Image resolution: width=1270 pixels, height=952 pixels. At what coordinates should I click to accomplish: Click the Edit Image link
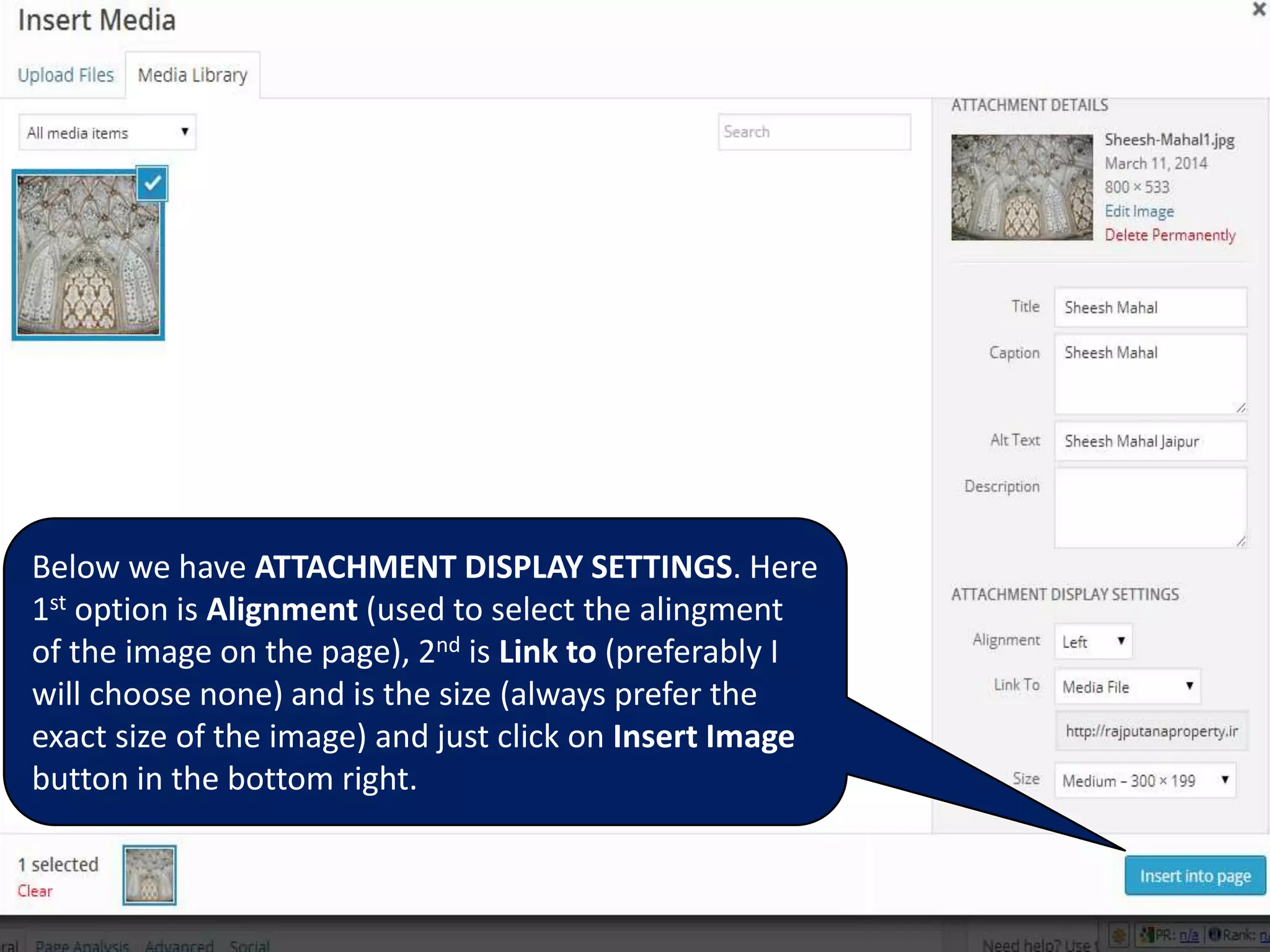coord(1139,211)
